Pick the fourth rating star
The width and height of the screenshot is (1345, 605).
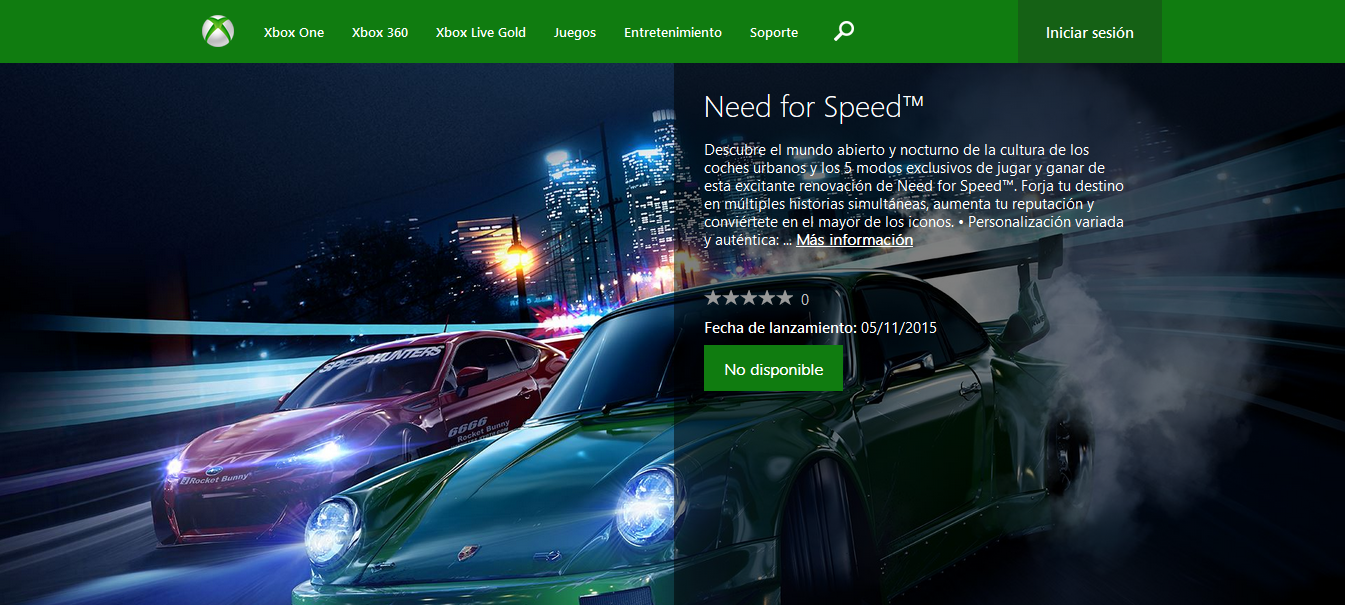pyautogui.click(x=767, y=298)
